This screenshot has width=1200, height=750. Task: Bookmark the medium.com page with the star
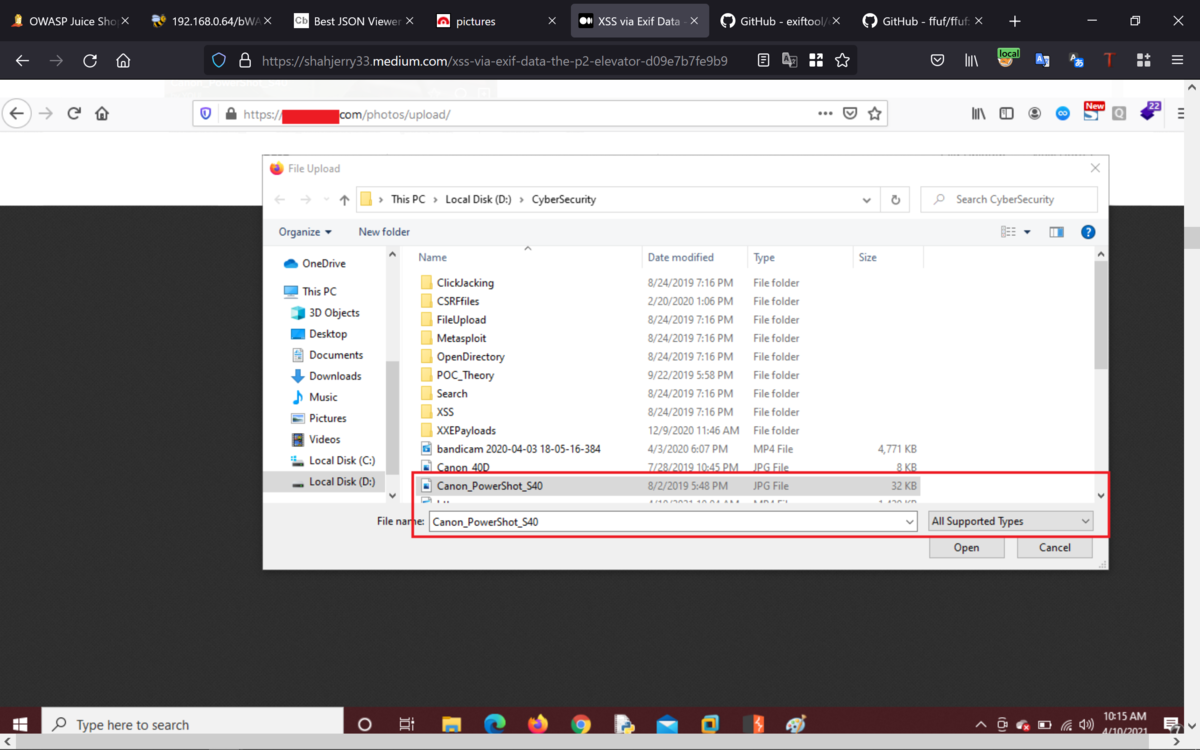tap(842, 61)
